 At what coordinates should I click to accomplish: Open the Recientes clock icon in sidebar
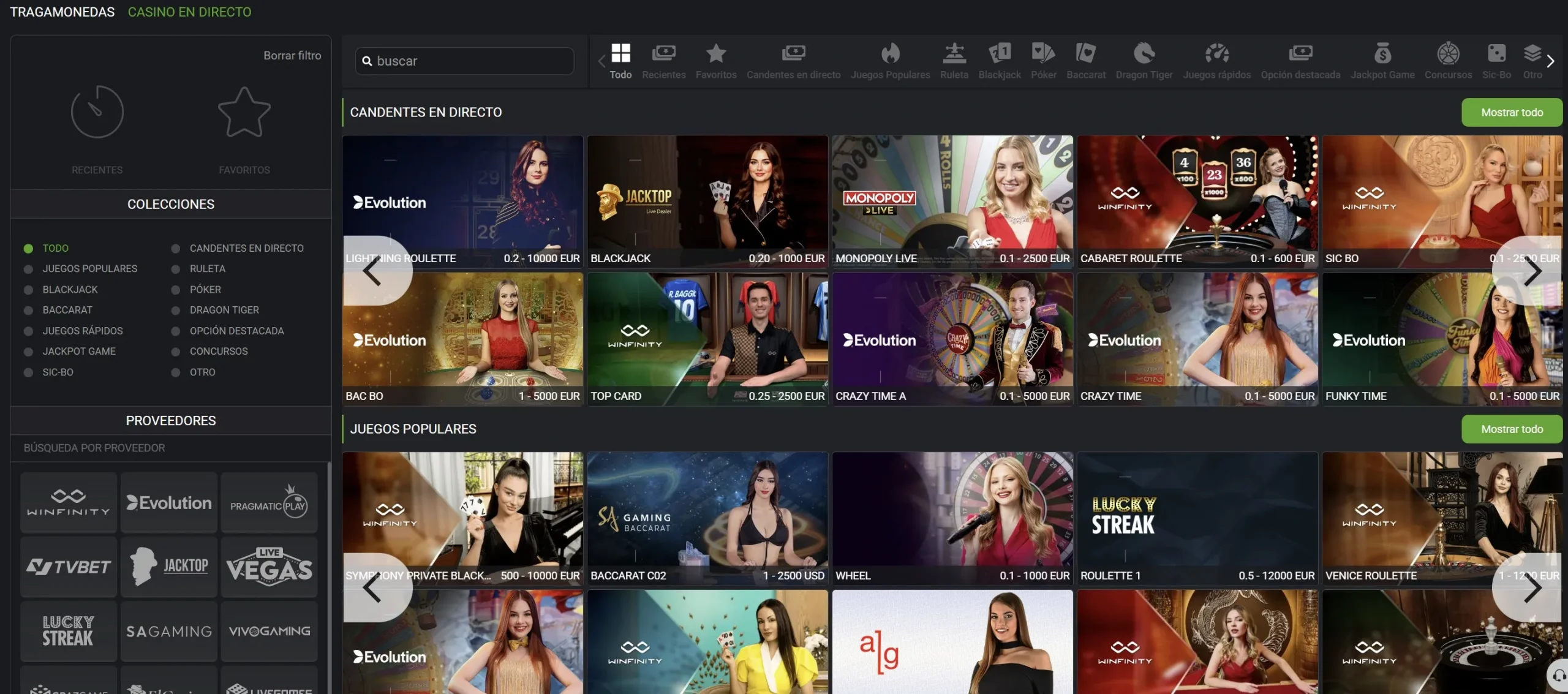[97, 111]
